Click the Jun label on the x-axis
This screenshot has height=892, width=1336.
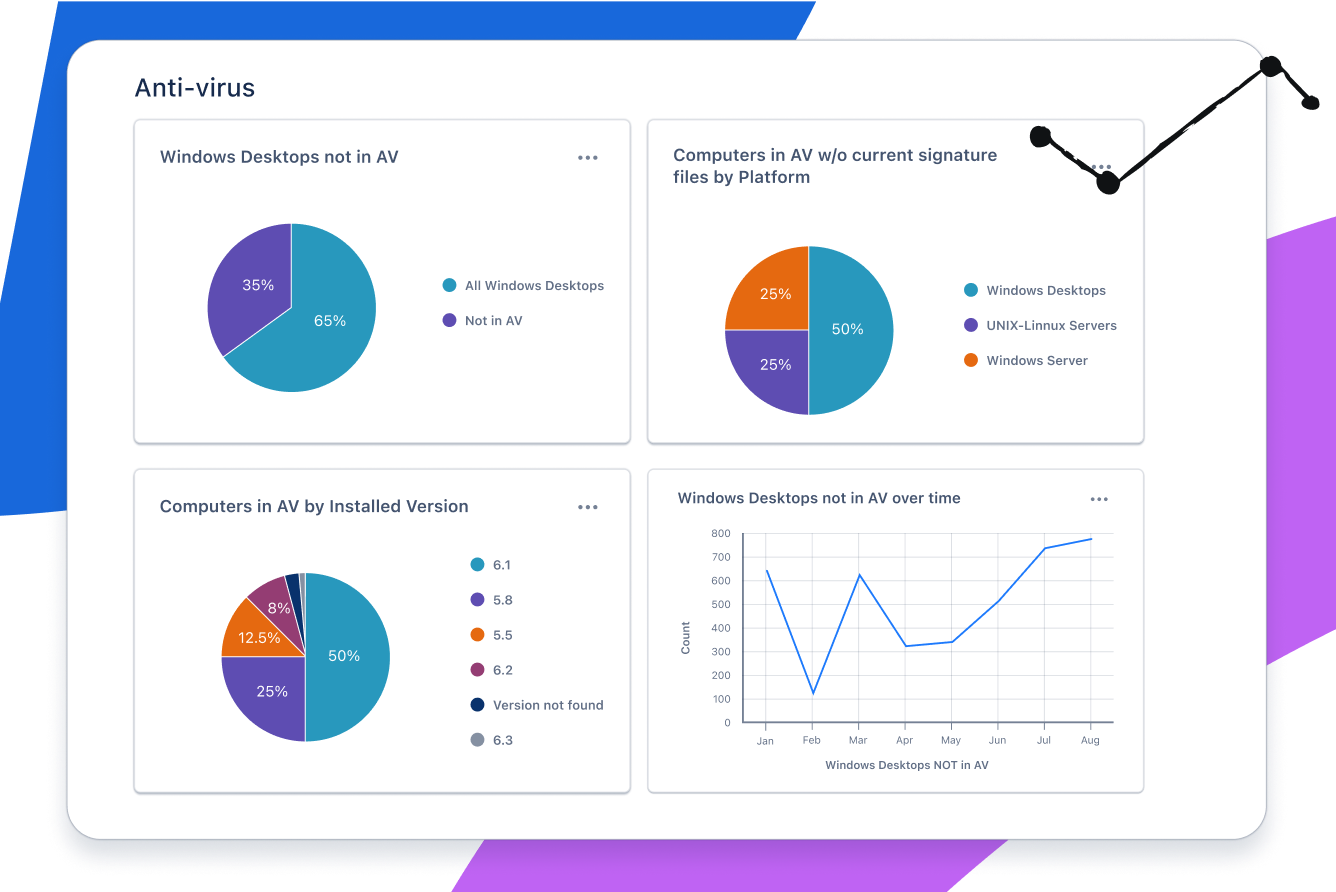pos(997,741)
